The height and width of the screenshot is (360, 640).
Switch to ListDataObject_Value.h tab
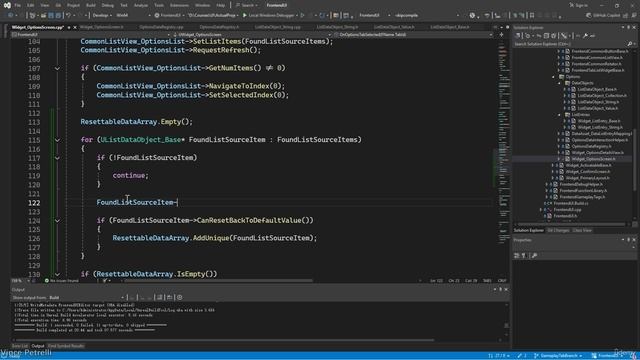[394, 27]
